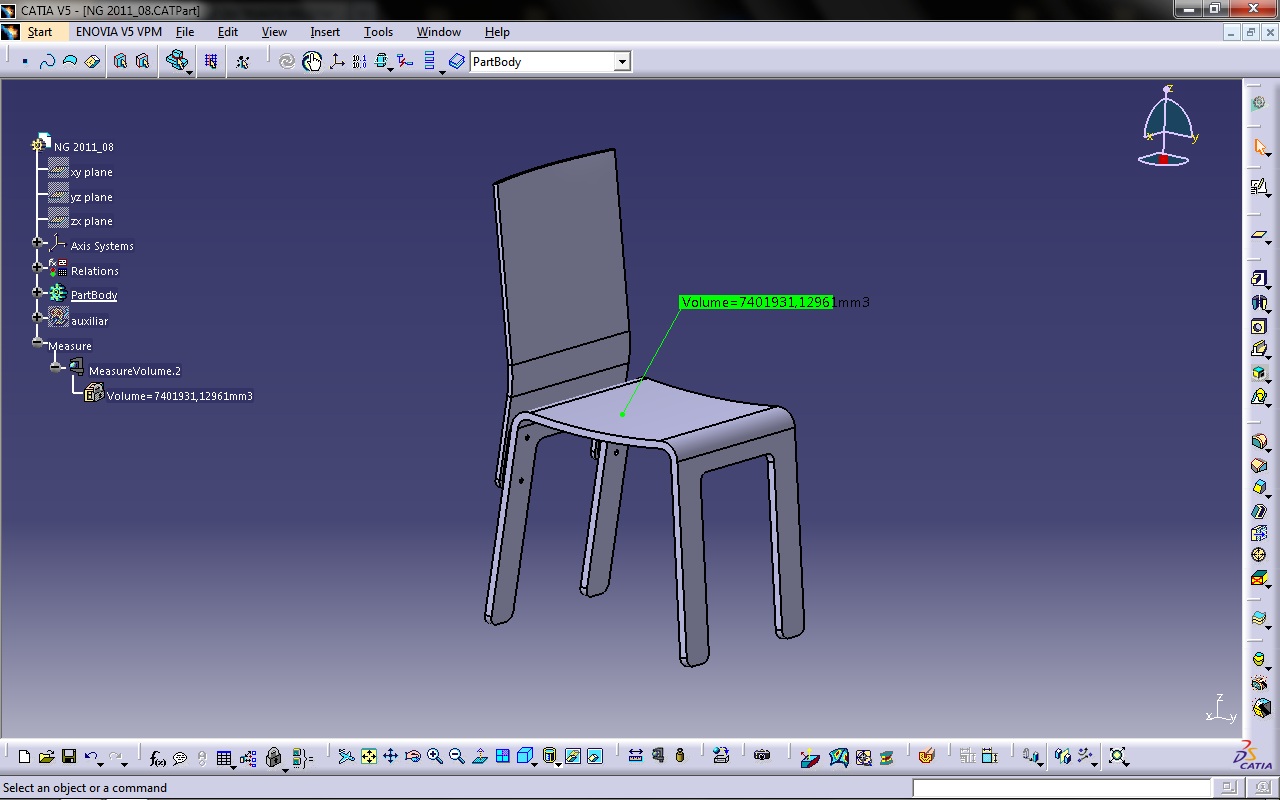The width and height of the screenshot is (1280, 800).
Task: Click the Measure Between icon
Action: [635, 756]
